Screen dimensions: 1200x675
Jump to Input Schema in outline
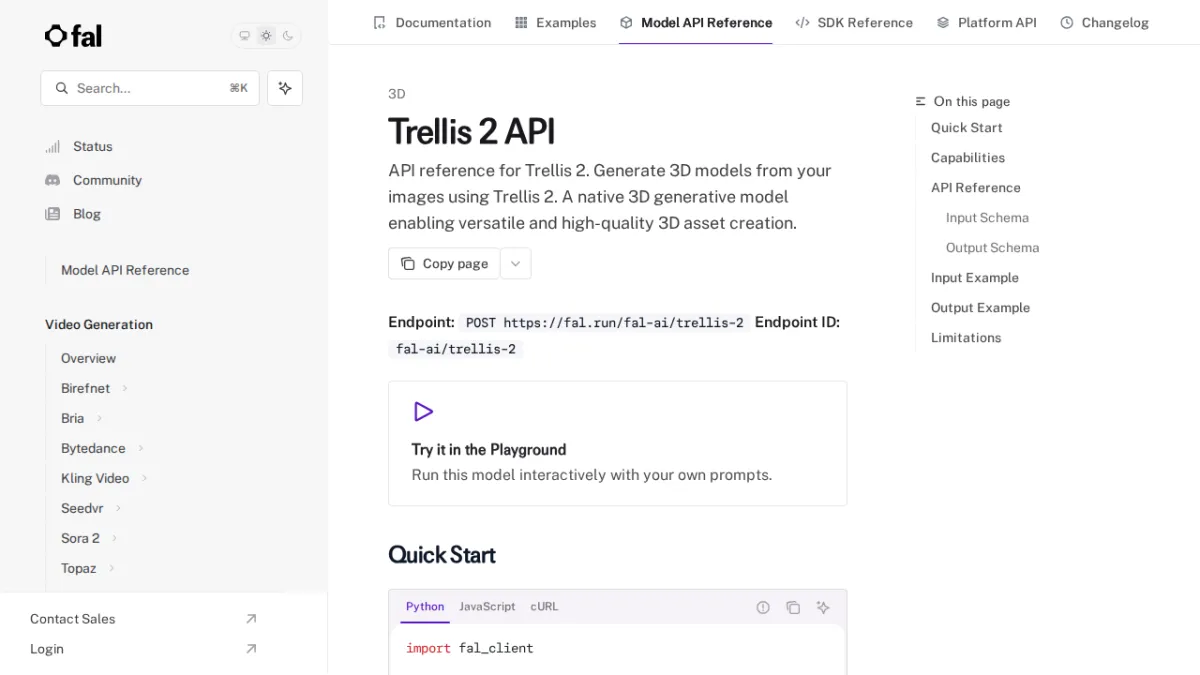pos(987,218)
